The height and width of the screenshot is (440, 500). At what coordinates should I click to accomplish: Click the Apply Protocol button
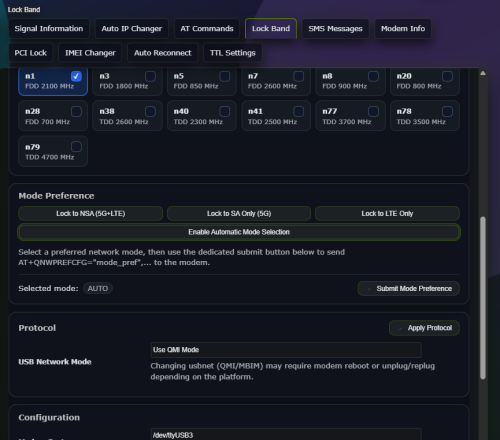424,328
